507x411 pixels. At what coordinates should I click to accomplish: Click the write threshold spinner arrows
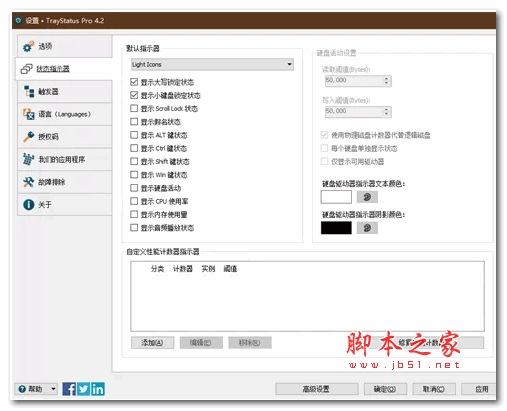point(386,112)
